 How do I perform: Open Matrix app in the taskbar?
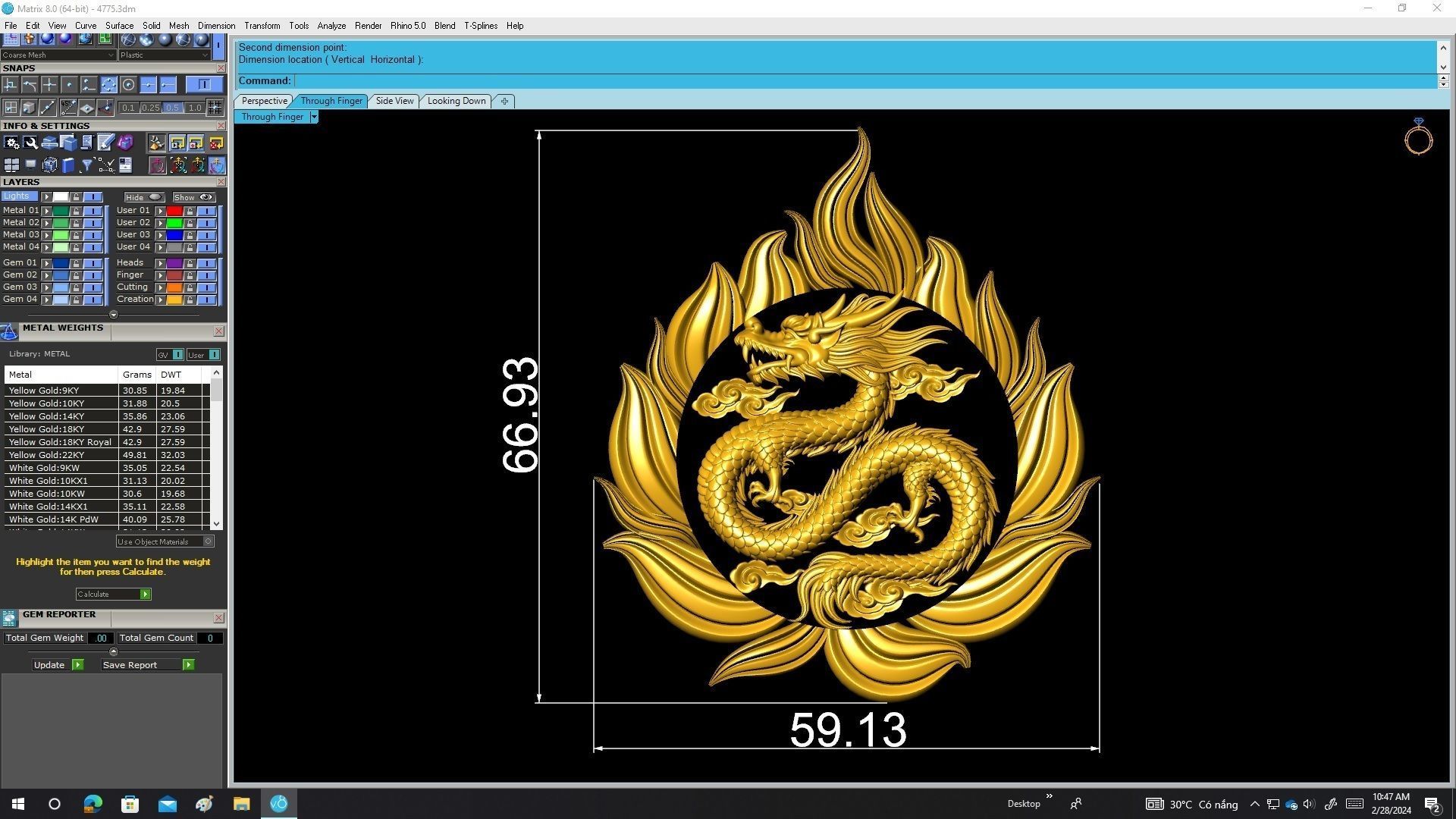coord(279,803)
